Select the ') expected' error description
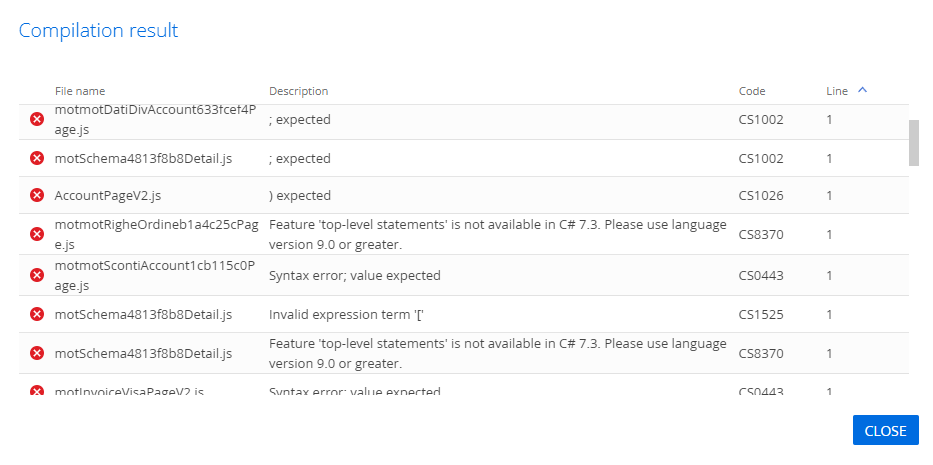 click(x=300, y=195)
